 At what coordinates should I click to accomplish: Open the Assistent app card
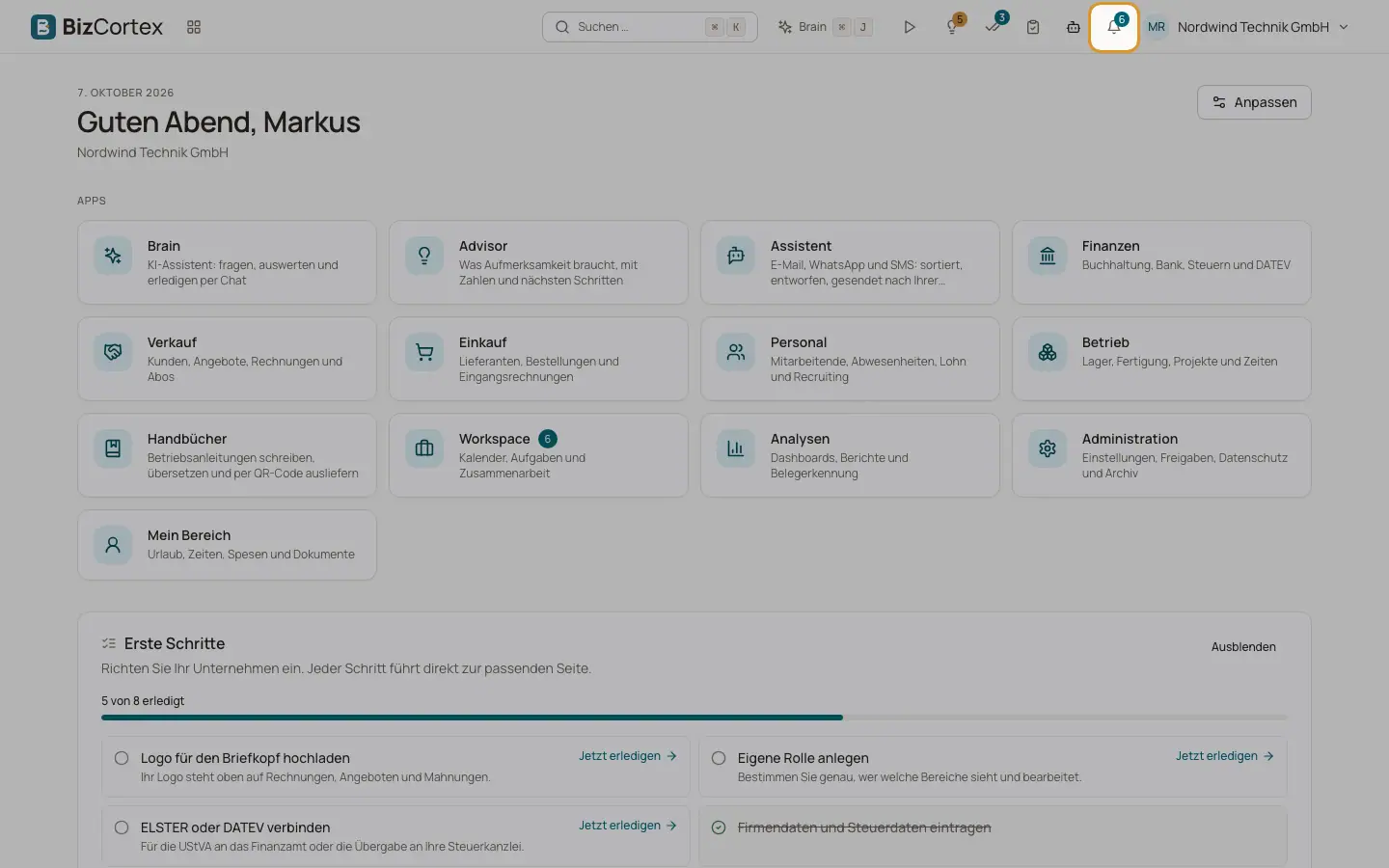point(850,262)
